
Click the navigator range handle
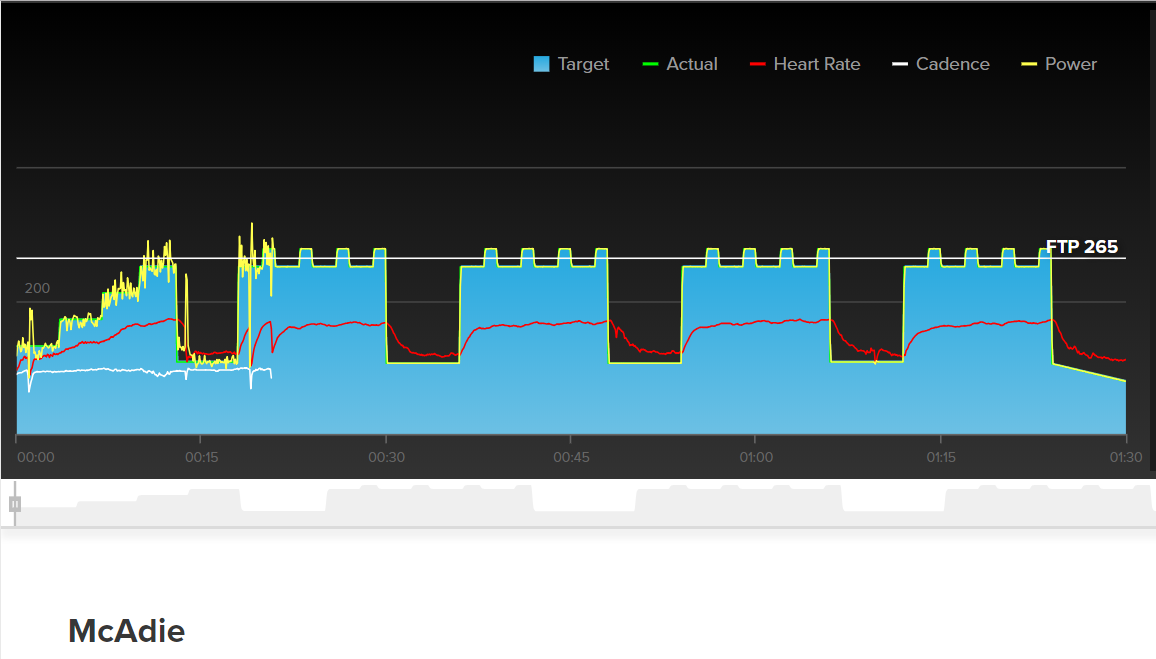(x=15, y=504)
